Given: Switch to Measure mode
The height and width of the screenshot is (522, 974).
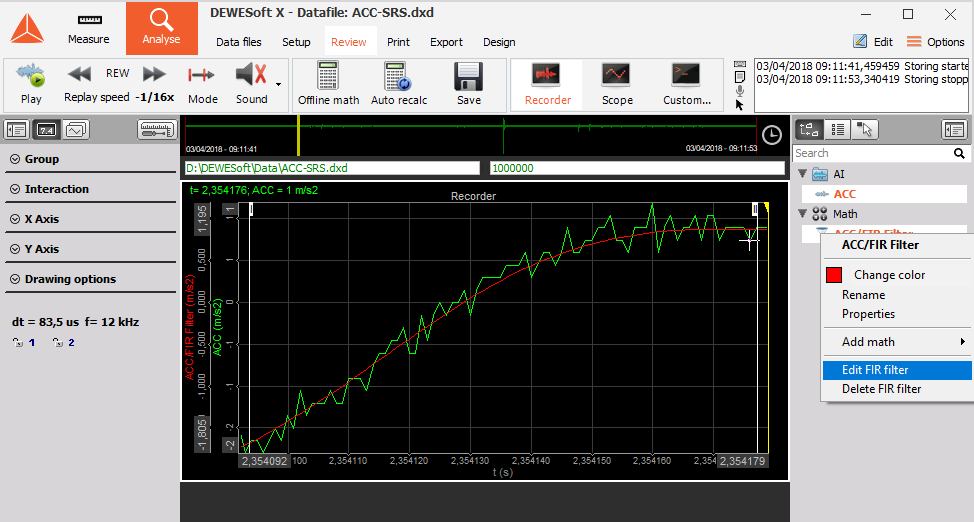Looking at the screenshot, I should pos(89,29).
